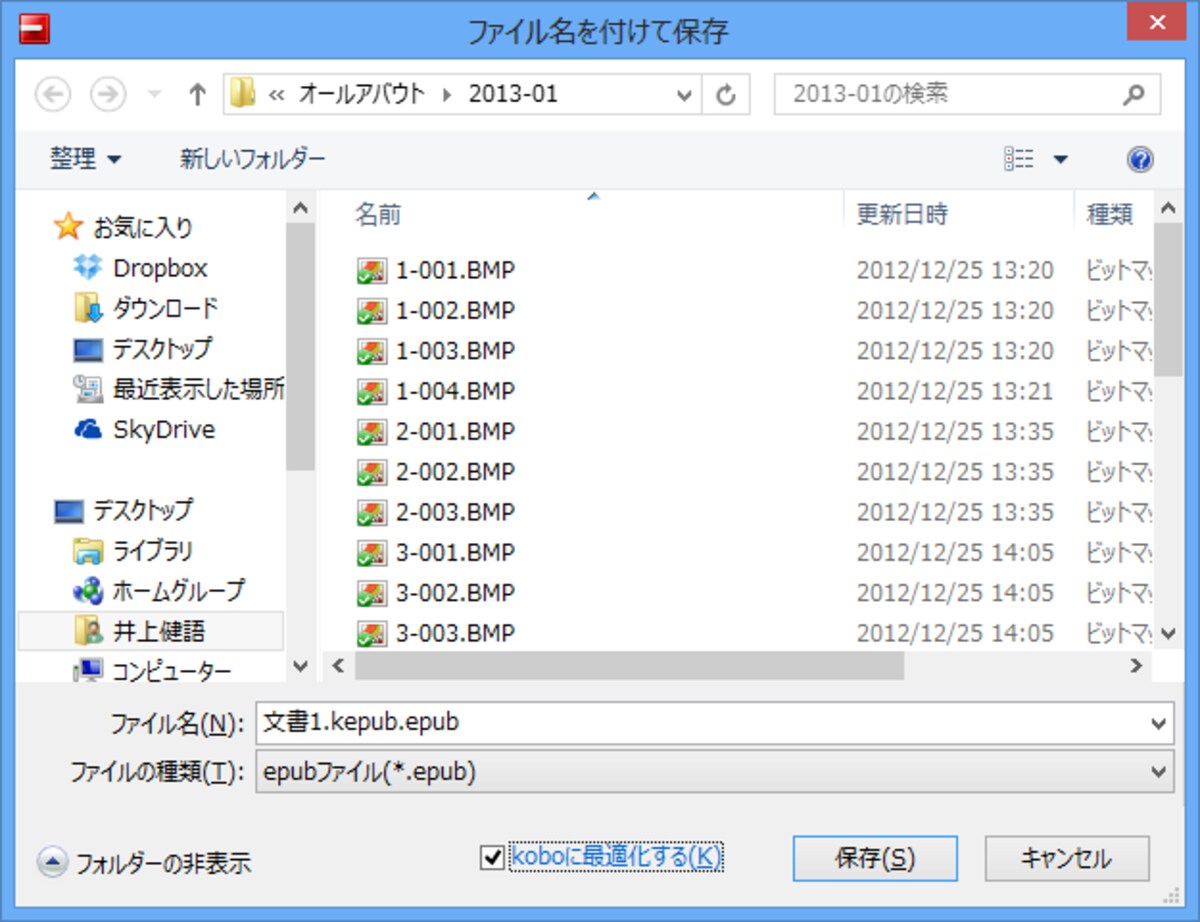Viewport: 1200px width, 922px height.
Task: Sort by 種類 column header
Action: [x=1112, y=213]
